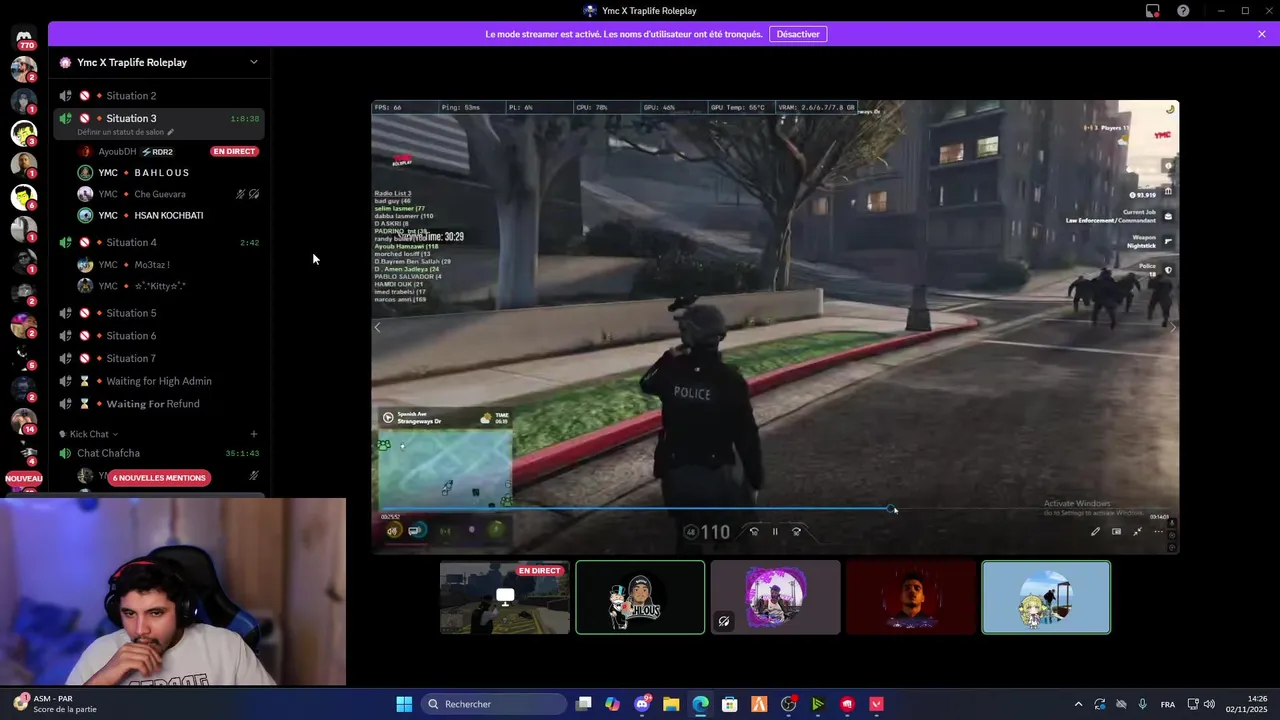Open the Windows Start menu

pyautogui.click(x=404, y=704)
